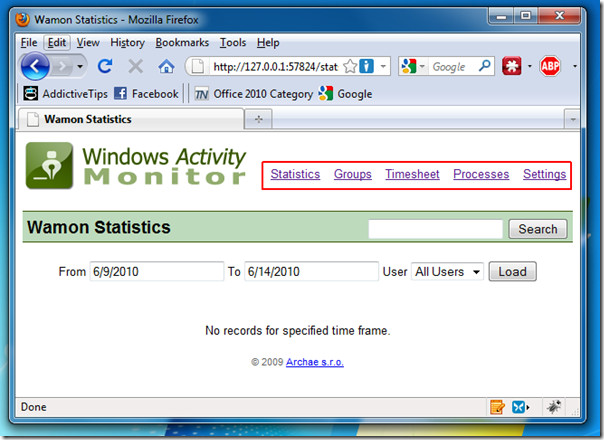Open the Google search engine selector
The width and height of the screenshot is (604, 440).
413,66
